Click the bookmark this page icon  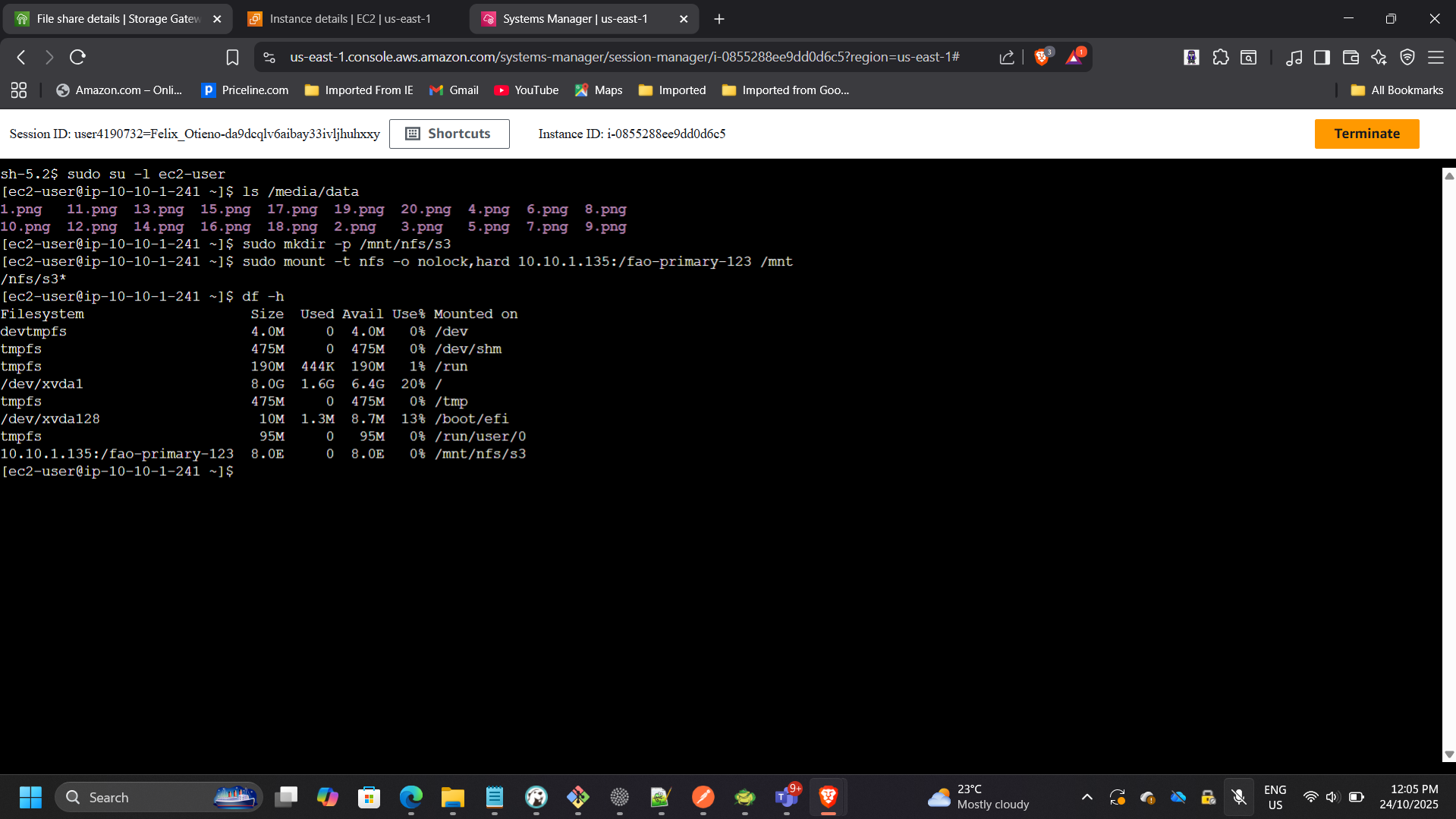pos(232,57)
